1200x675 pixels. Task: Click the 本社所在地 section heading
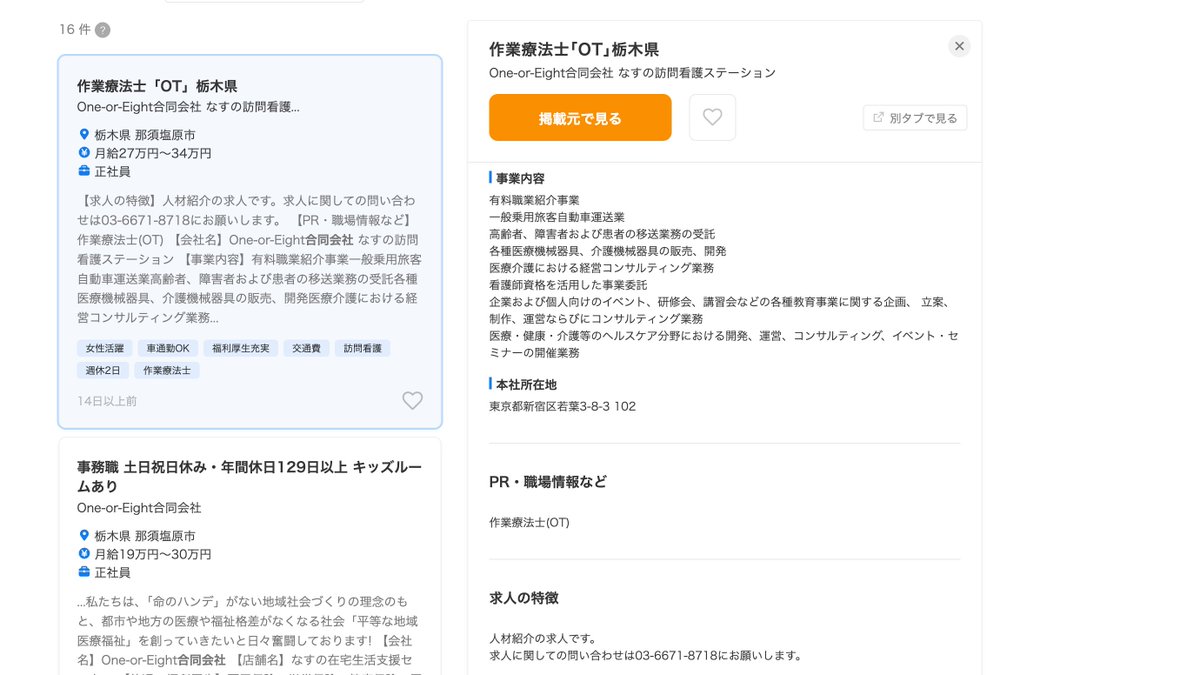tap(526, 384)
